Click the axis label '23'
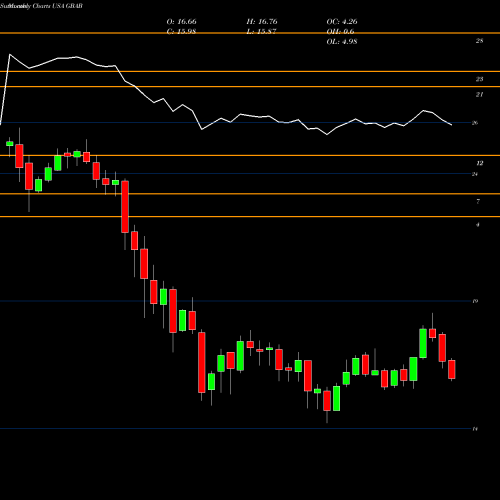This screenshot has height=500, width=500. point(479,79)
